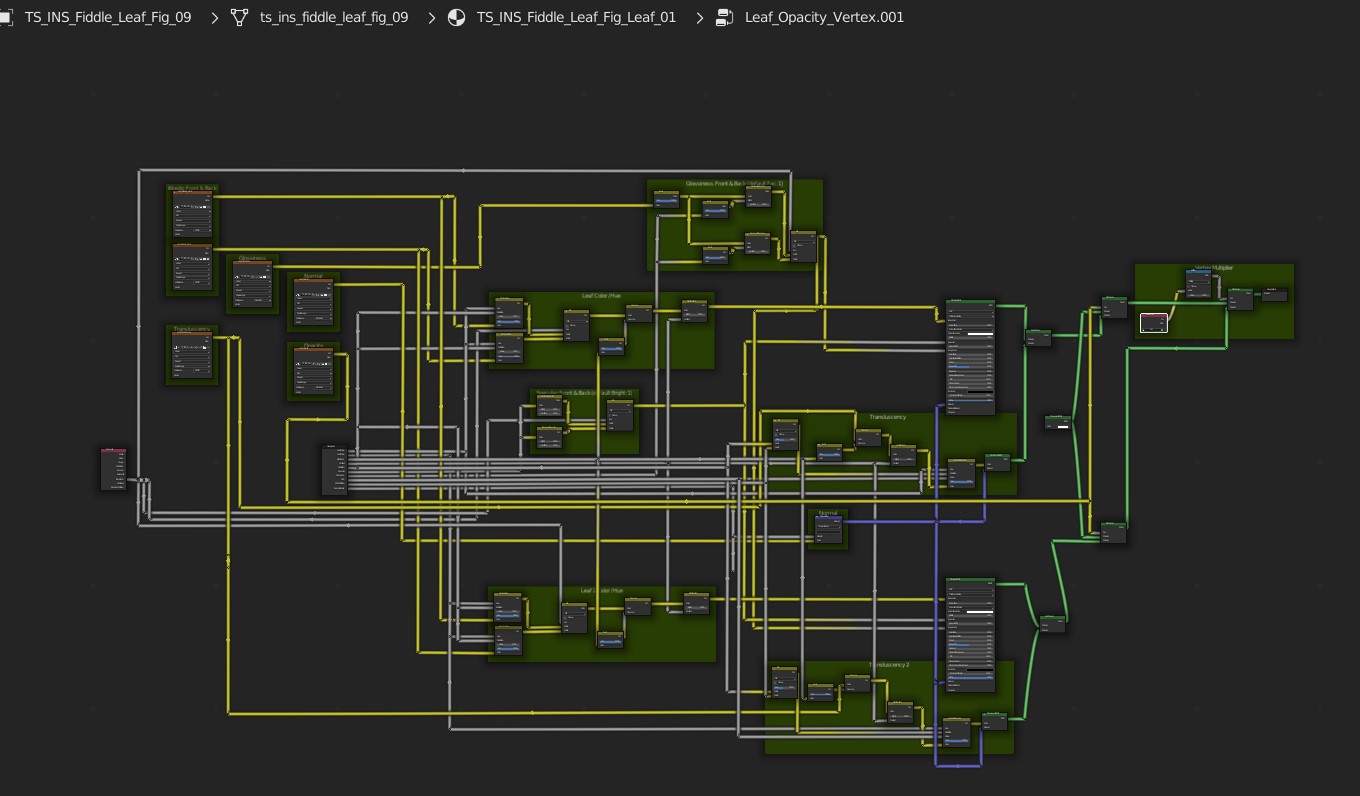Screen dimensions: 1360x796
Task: Select the lower Principled BSDF shader node
Action: tap(970, 634)
